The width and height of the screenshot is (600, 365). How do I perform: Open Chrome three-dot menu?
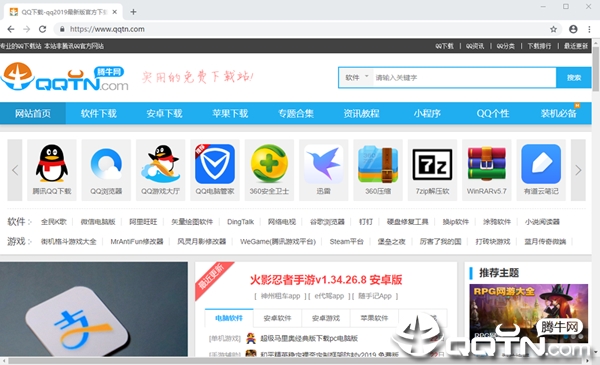pos(589,29)
